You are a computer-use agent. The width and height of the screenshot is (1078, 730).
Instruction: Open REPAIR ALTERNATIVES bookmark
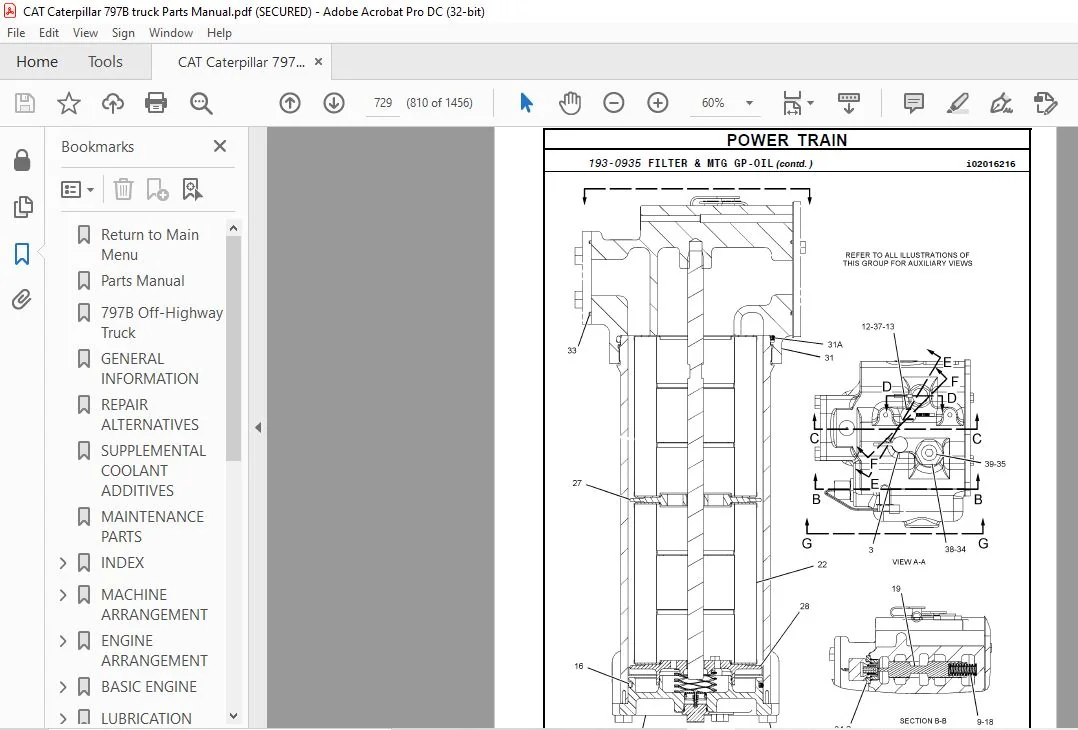coord(150,414)
